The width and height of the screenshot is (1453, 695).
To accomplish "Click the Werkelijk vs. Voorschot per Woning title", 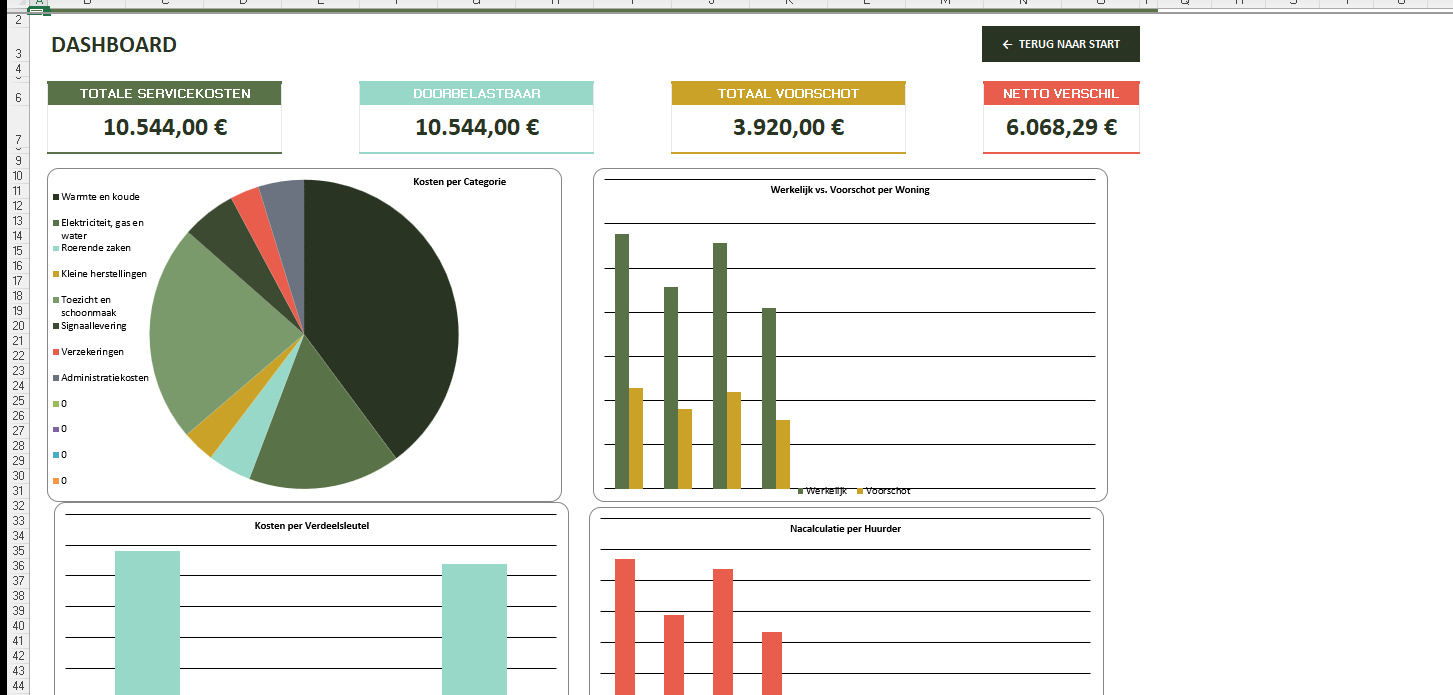I will (849, 190).
